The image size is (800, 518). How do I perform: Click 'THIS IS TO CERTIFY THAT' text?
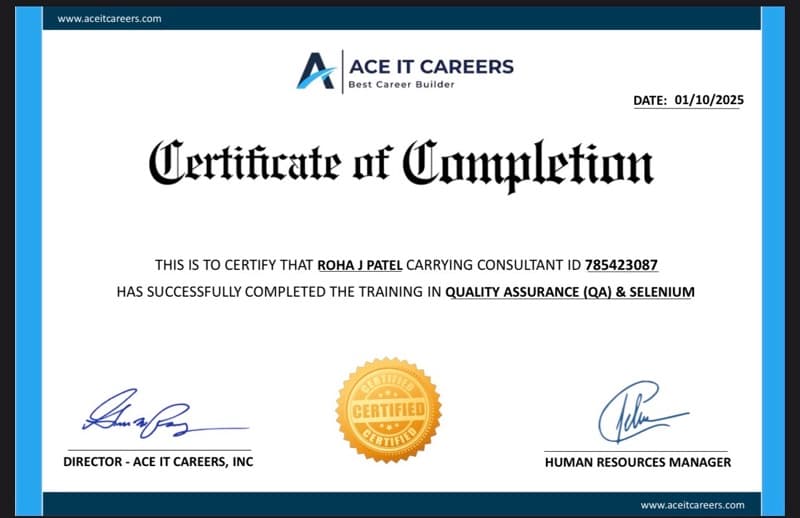click(x=234, y=265)
